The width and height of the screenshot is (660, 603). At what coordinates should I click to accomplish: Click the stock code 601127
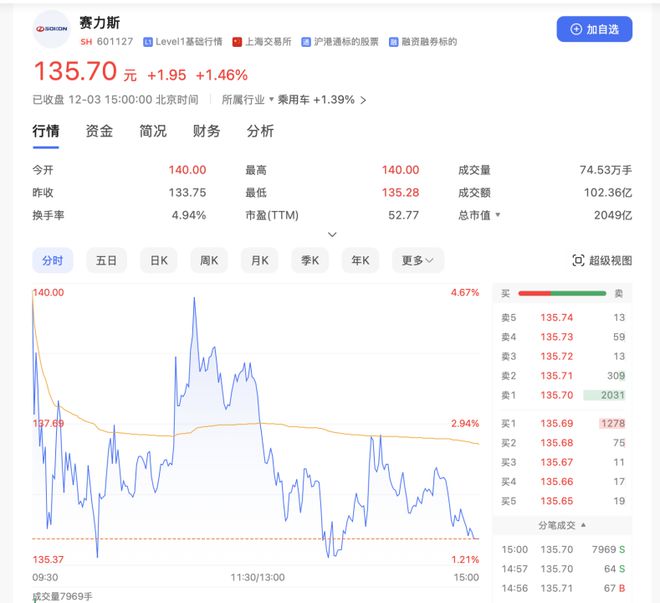(x=114, y=42)
